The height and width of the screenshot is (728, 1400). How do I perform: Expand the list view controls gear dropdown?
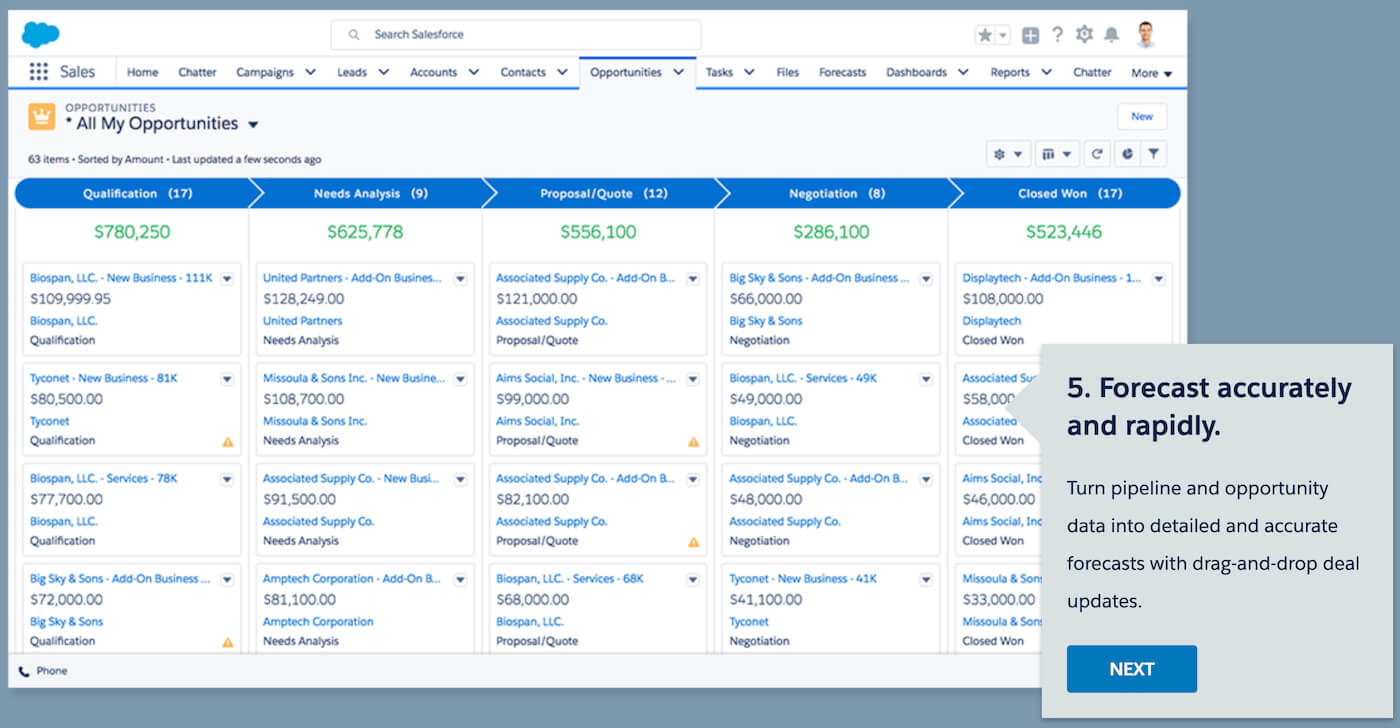1008,154
